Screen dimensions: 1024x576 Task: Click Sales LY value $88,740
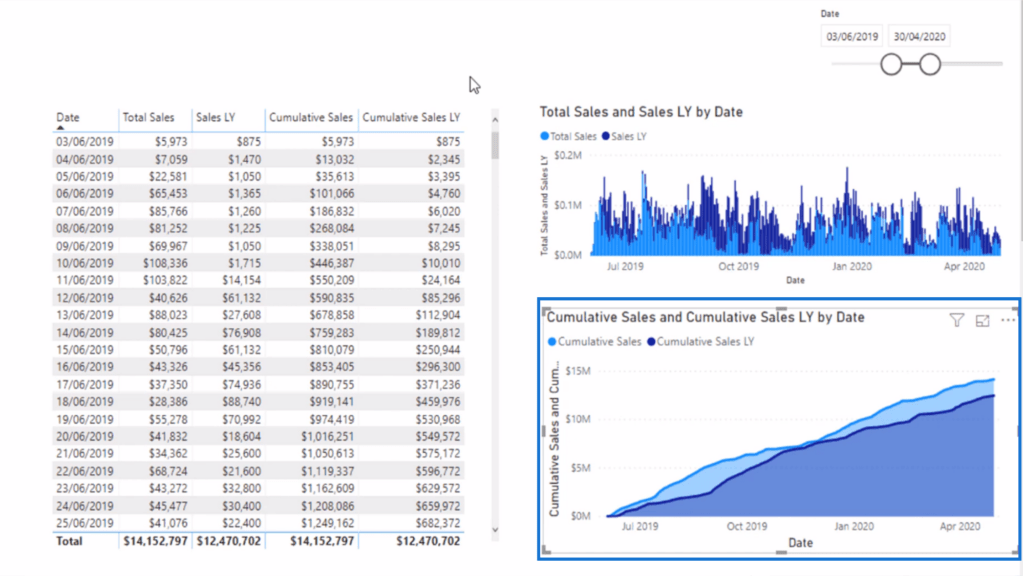(241, 402)
